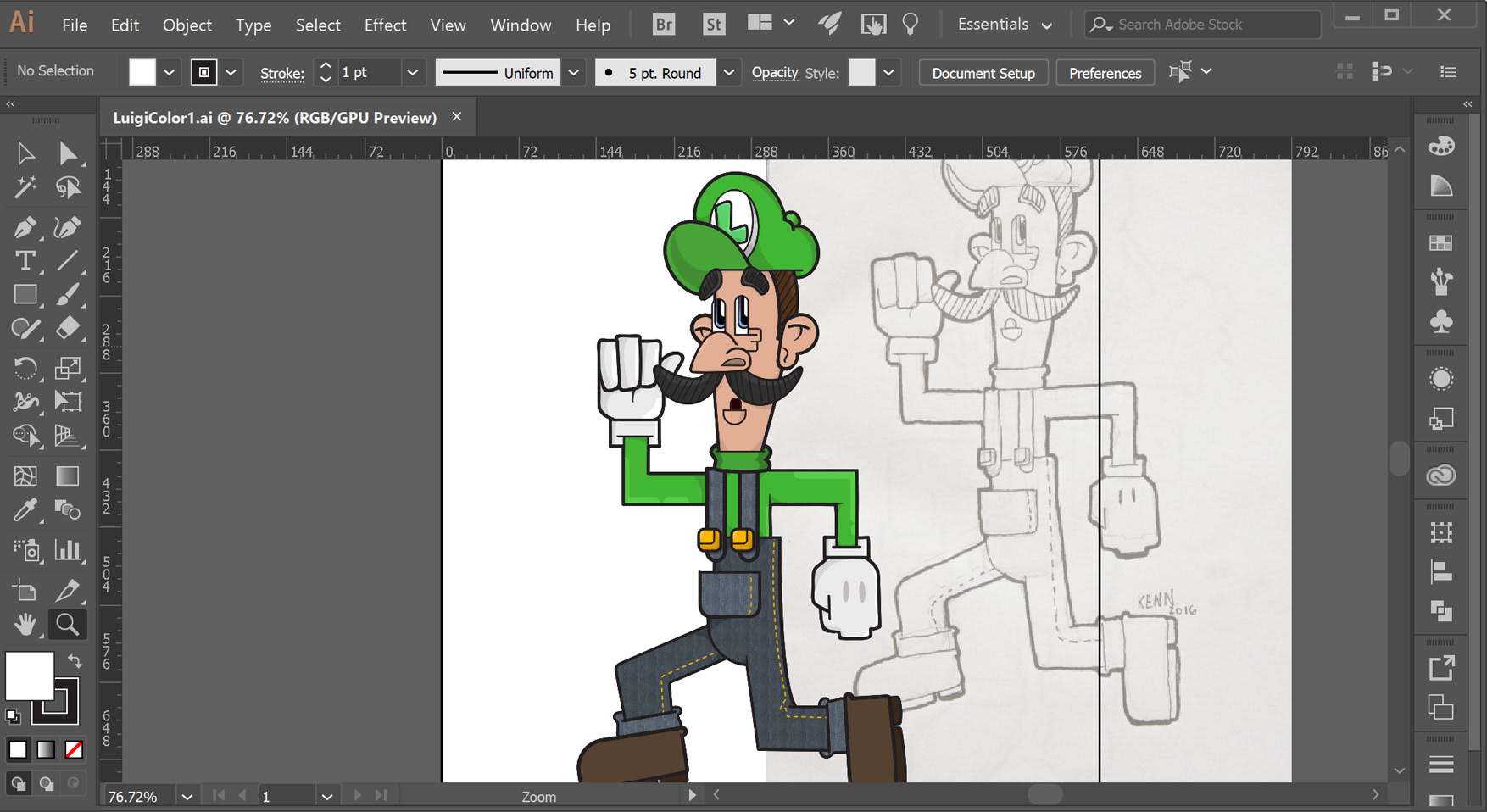
Task: Select the Gradient tool
Action: tap(68, 476)
